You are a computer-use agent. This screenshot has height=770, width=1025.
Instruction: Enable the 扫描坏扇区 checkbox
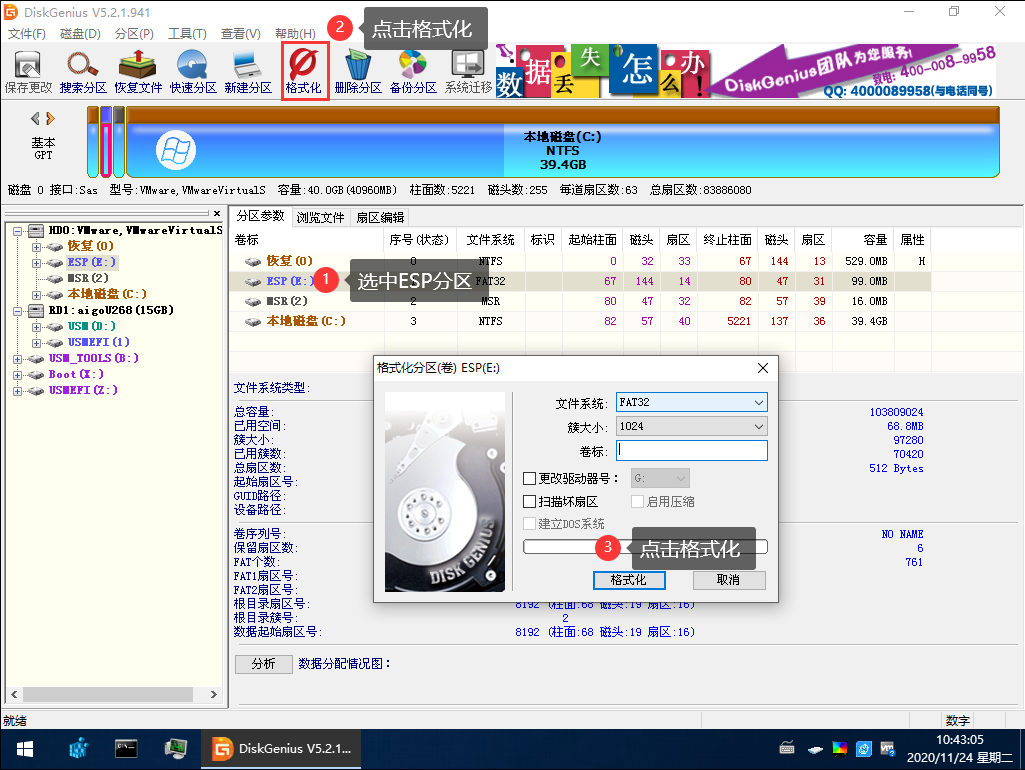[529, 502]
